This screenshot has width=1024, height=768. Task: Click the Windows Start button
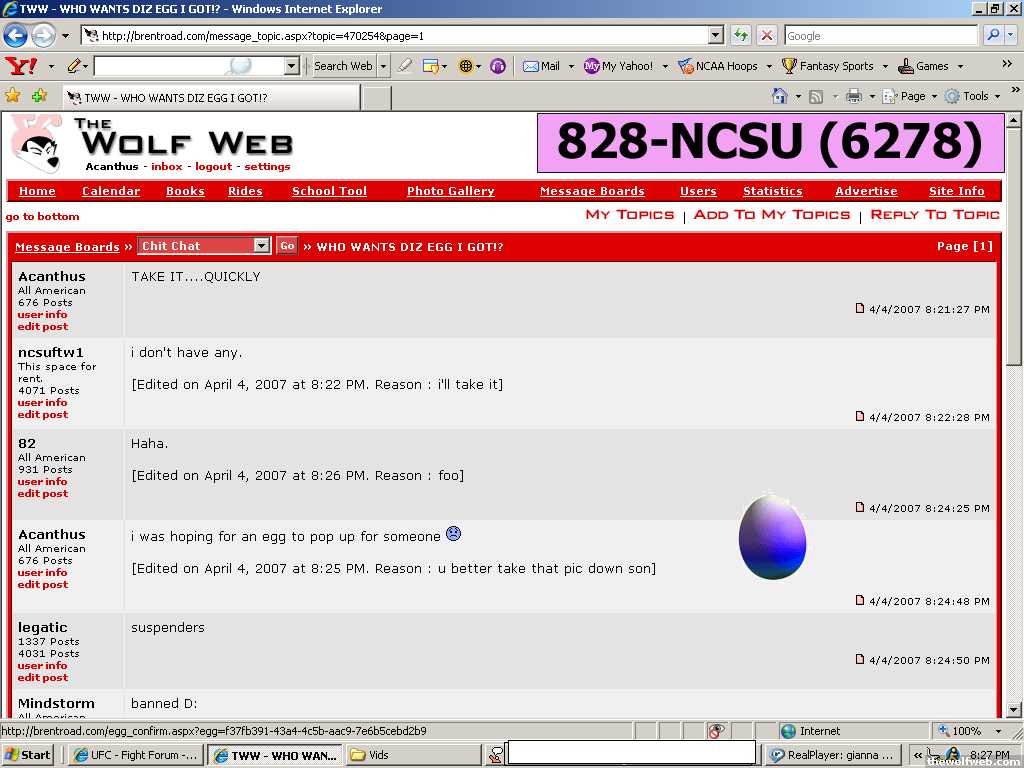[28, 755]
